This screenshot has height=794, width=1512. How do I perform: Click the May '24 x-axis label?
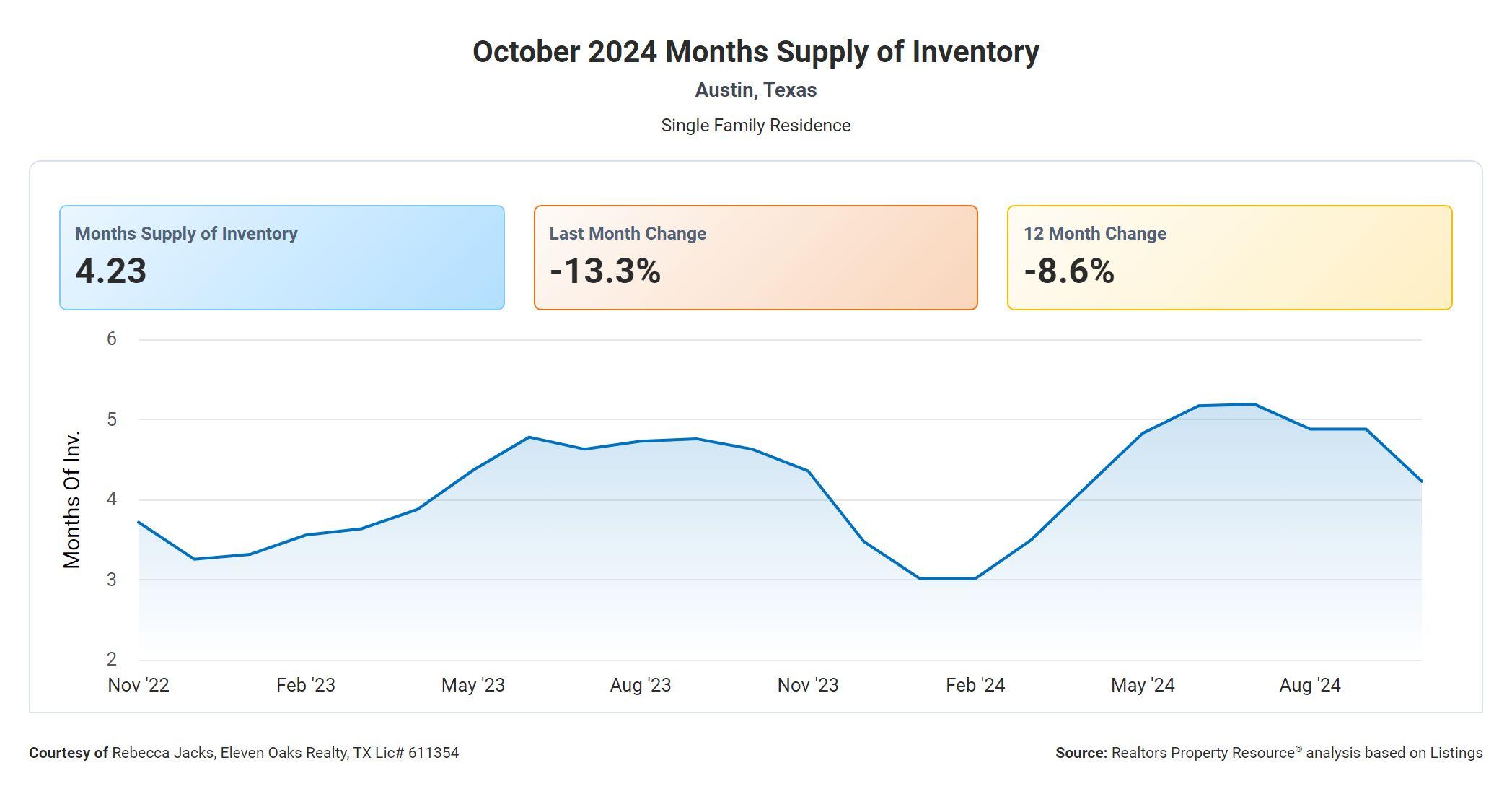(x=1143, y=685)
